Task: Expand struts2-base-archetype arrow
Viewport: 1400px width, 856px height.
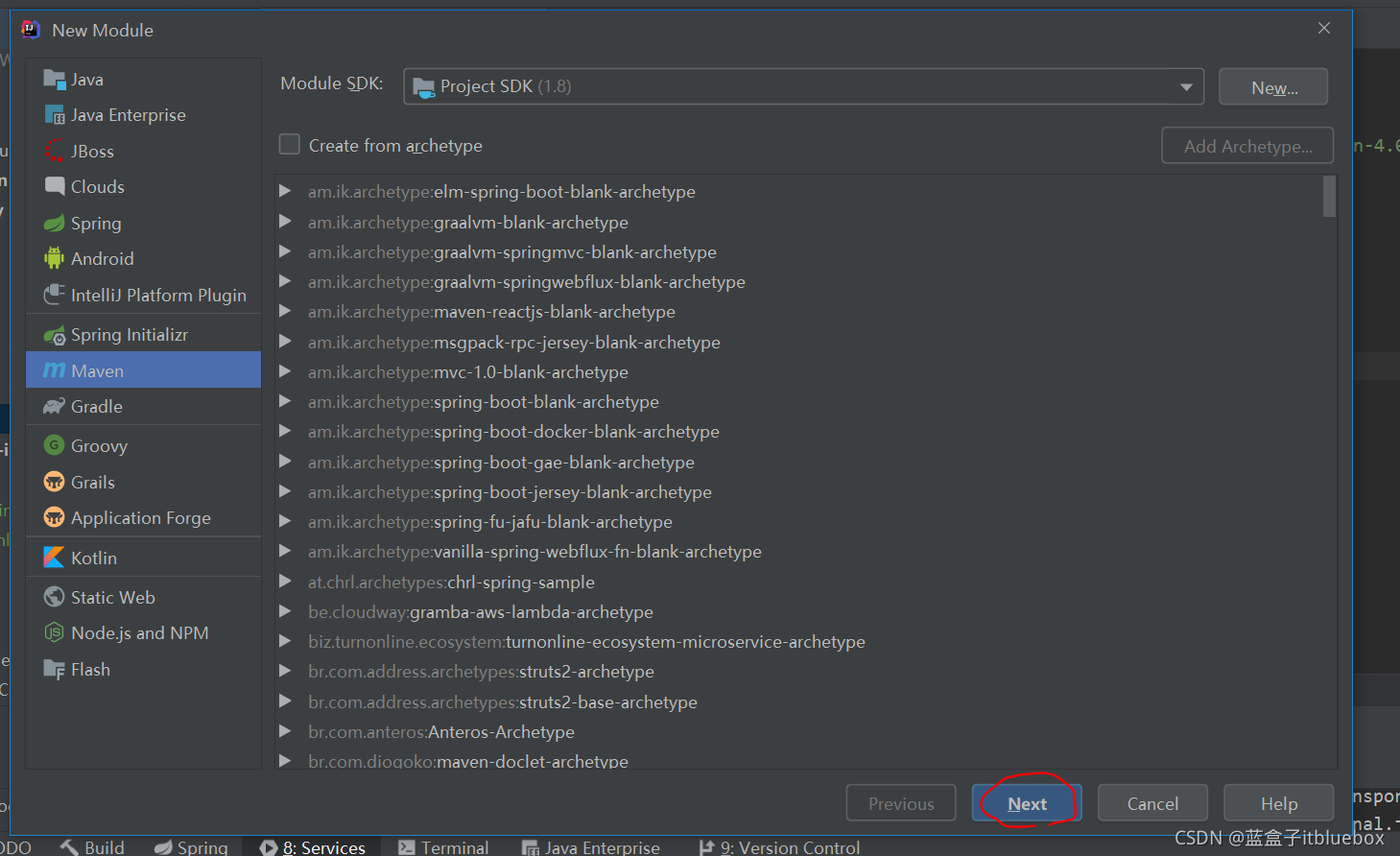Action: coord(285,701)
